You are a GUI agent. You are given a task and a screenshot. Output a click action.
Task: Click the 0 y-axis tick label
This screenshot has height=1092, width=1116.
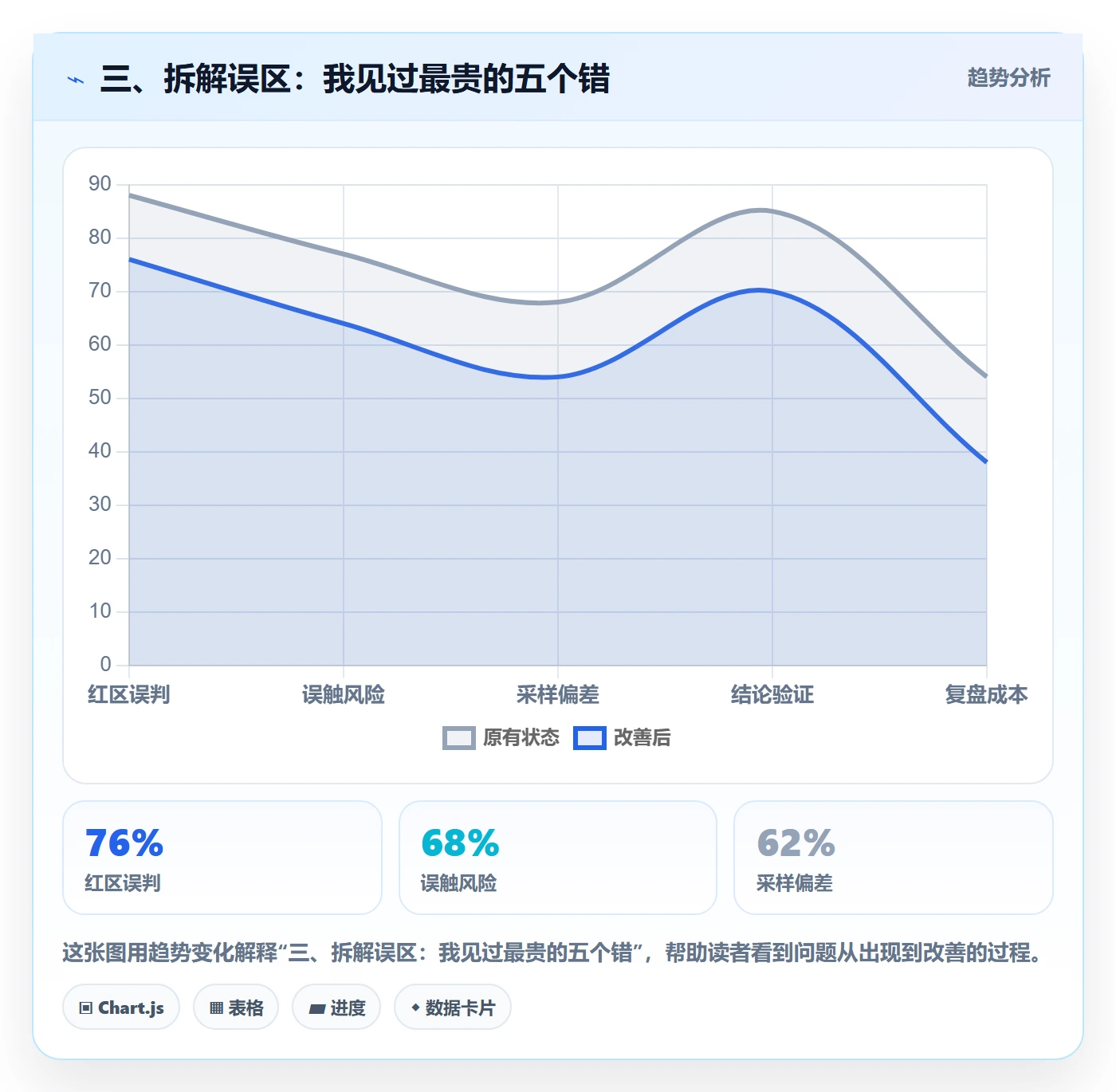[105, 664]
